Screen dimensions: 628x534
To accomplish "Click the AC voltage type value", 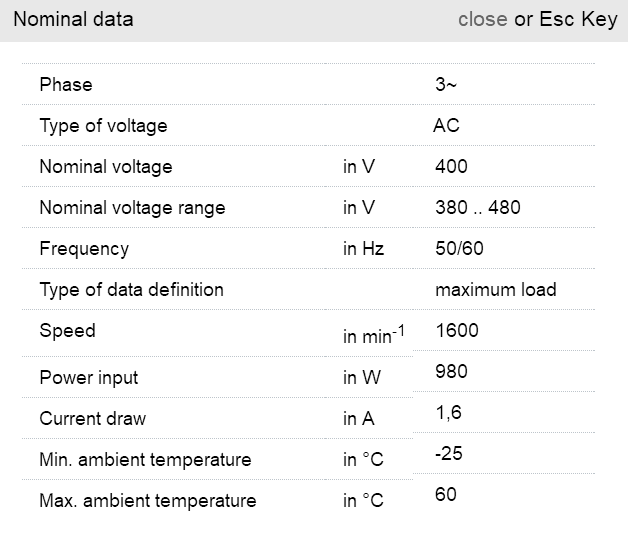I will (x=446, y=126).
